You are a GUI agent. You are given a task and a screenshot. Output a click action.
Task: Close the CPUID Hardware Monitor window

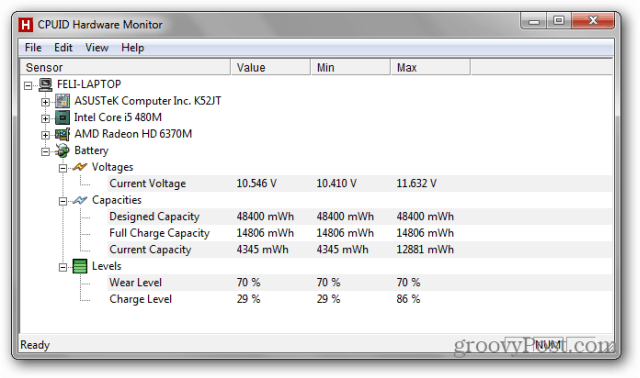(x=593, y=21)
